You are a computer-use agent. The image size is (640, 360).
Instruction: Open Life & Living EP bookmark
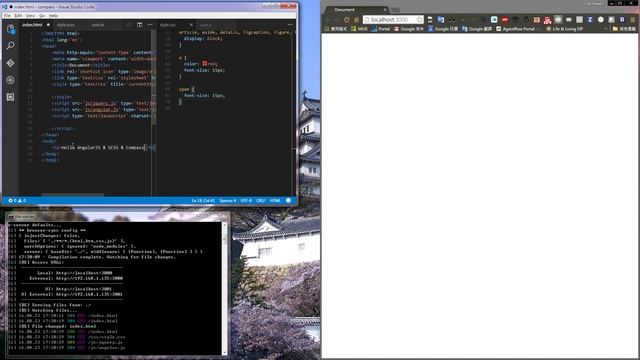coord(564,29)
